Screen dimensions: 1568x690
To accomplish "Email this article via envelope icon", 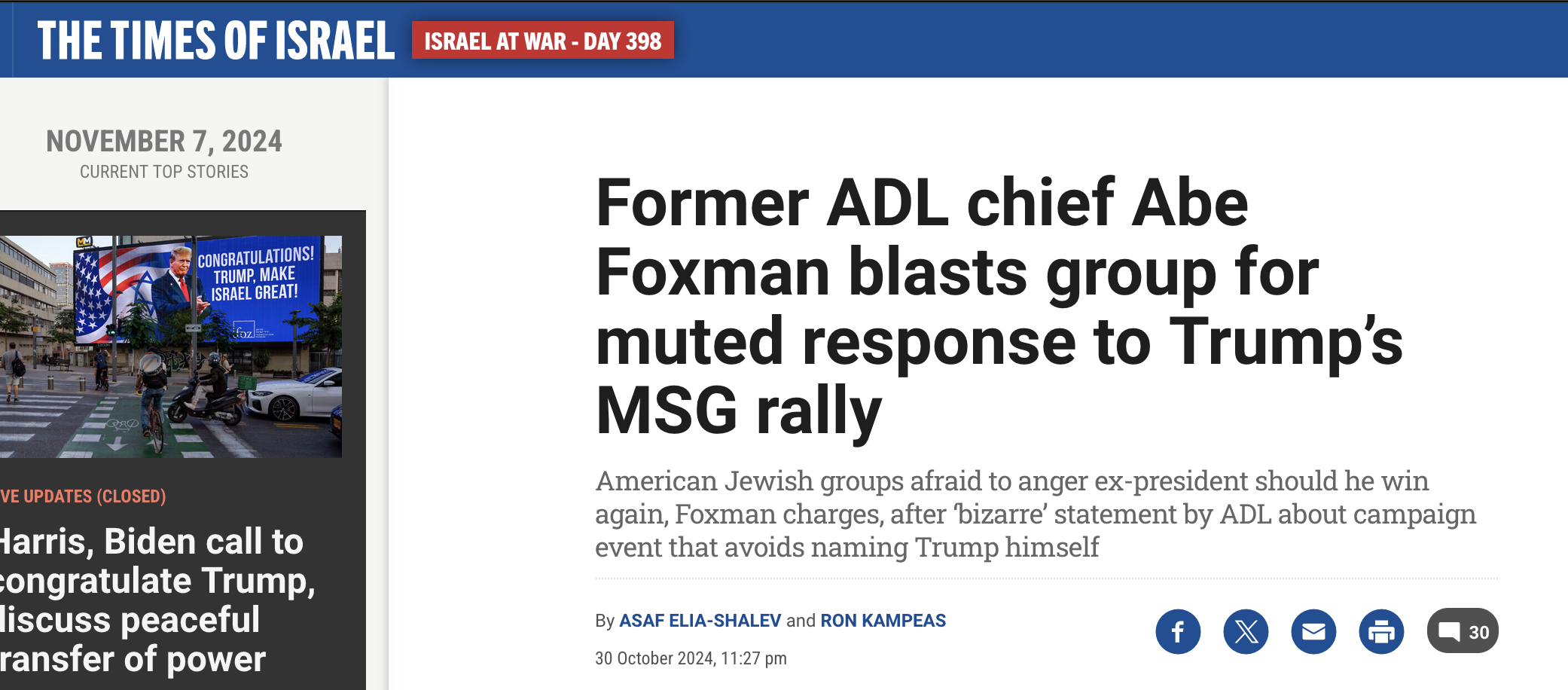I will [1313, 631].
